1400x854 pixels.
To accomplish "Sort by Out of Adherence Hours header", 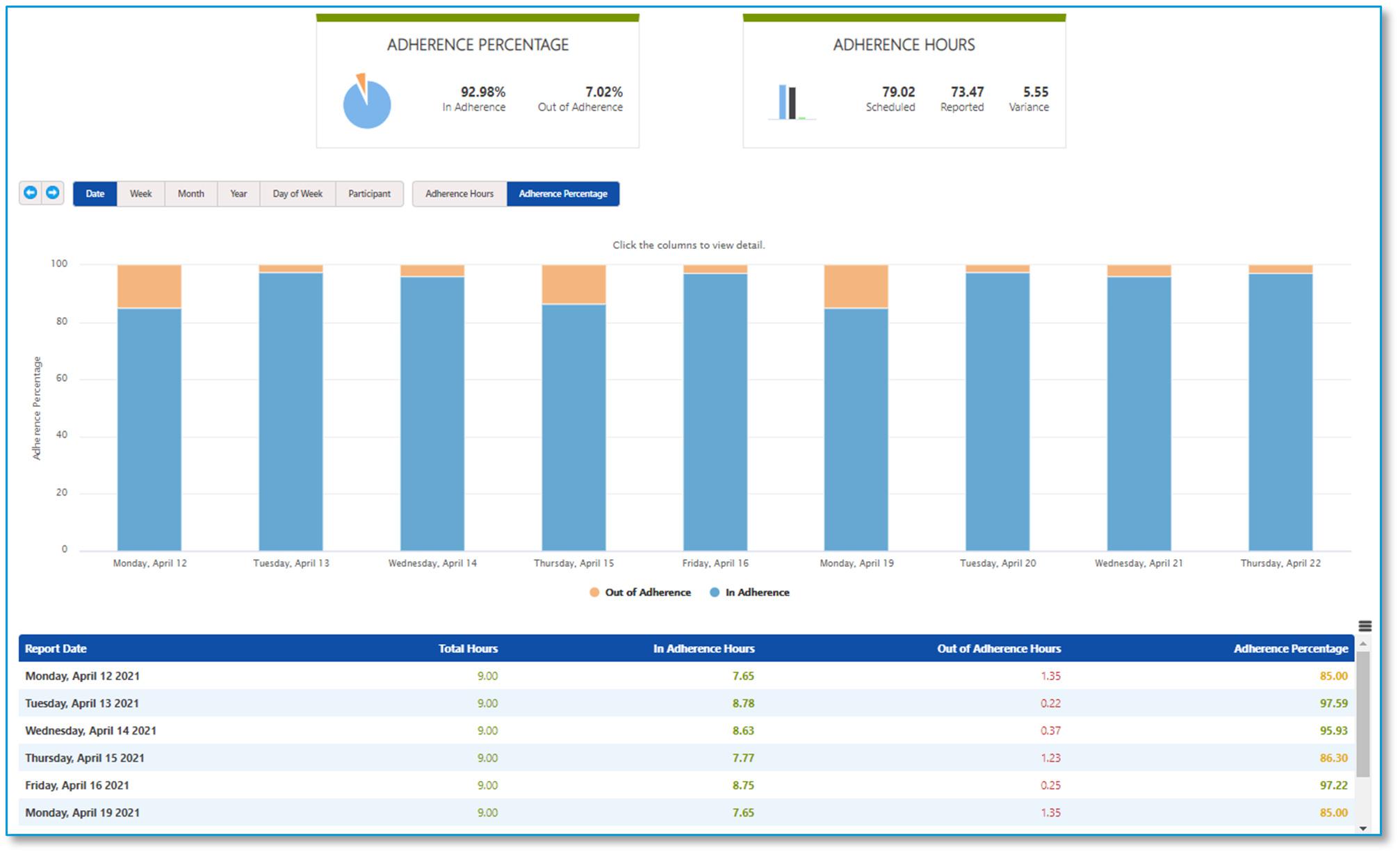I will (999, 649).
